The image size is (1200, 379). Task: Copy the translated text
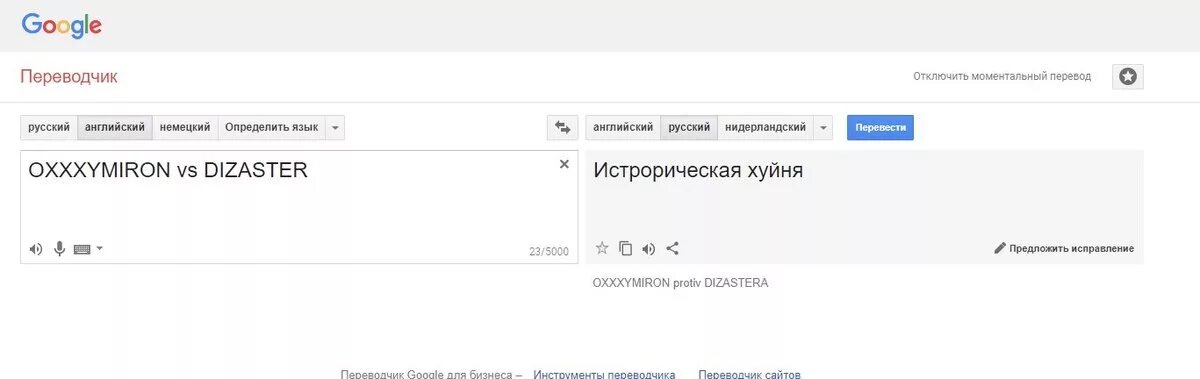pyautogui.click(x=626, y=248)
